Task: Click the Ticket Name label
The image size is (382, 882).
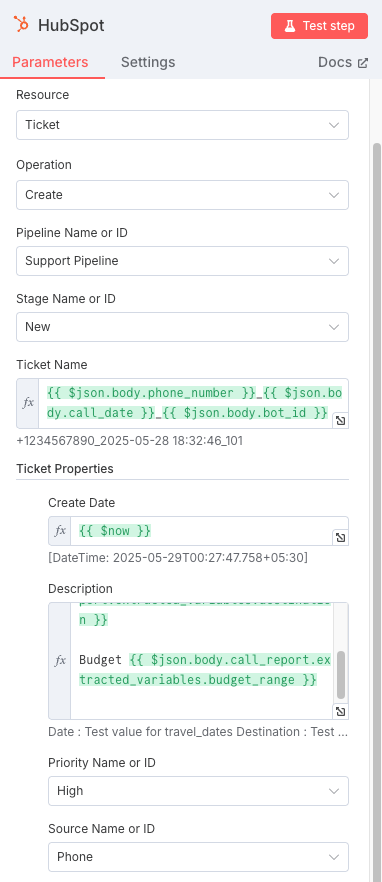Action: (x=52, y=364)
